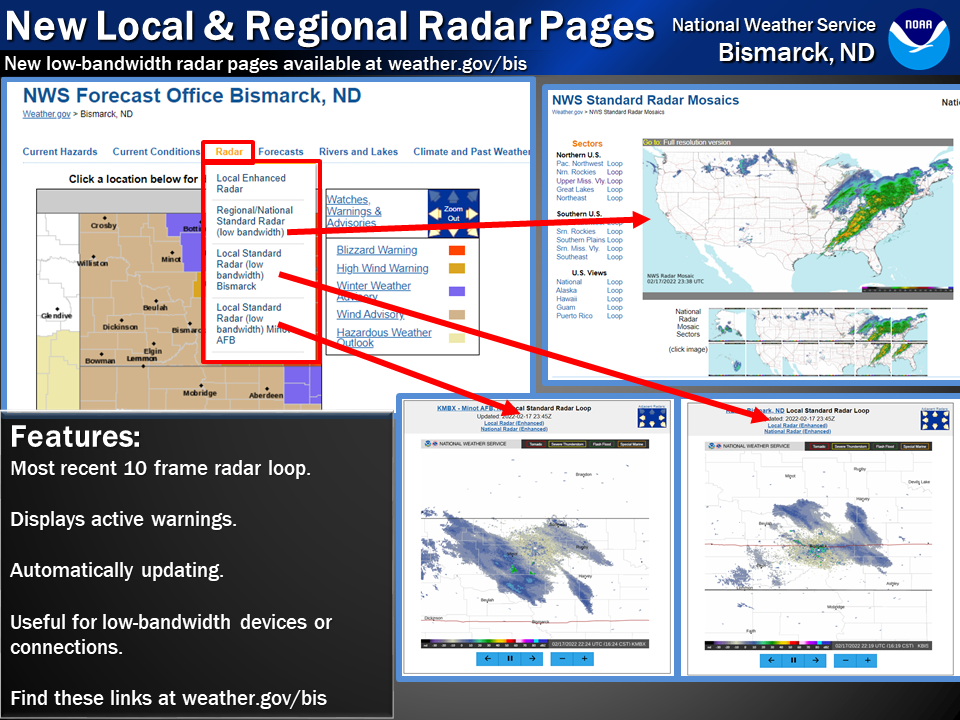Select Regional/National Standard Radar menu entry
The width and height of the screenshot is (960, 720).
coord(255,221)
